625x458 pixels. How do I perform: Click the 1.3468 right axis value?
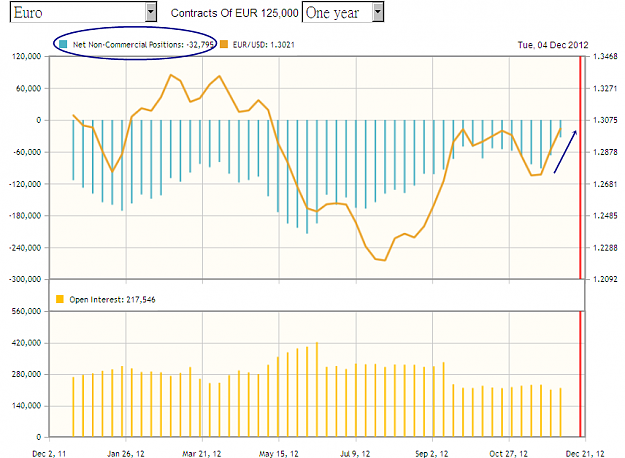pyautogui.click(x=605, y=56)
